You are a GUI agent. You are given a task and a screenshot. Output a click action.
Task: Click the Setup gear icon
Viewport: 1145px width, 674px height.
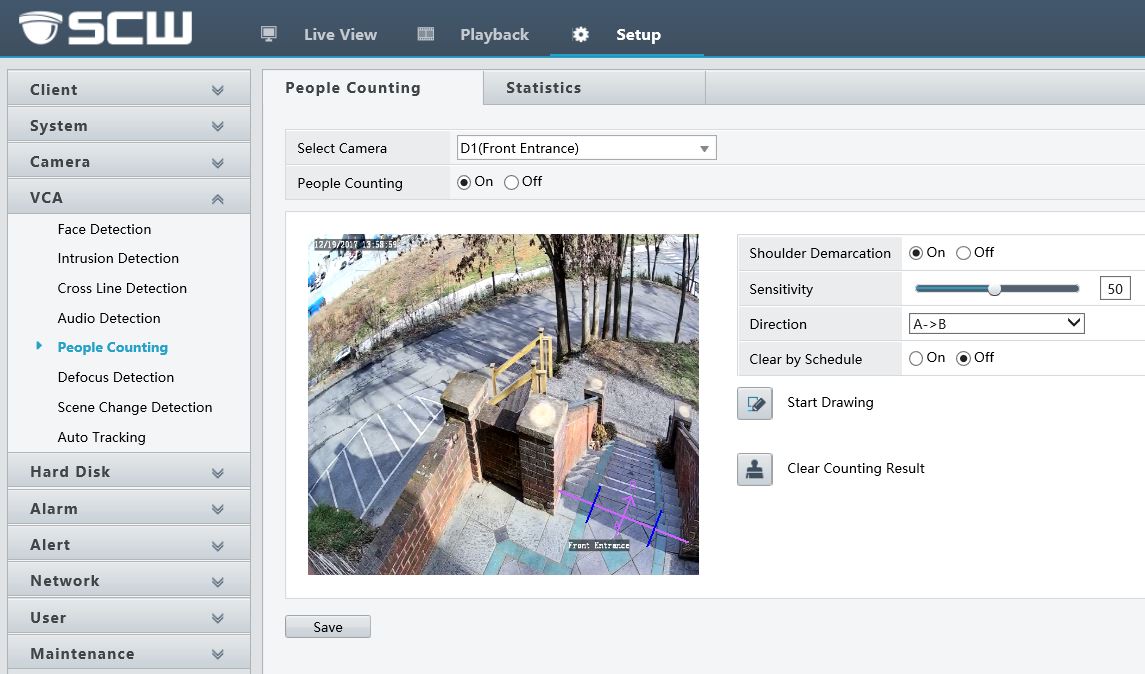click(x=580, y=35)
